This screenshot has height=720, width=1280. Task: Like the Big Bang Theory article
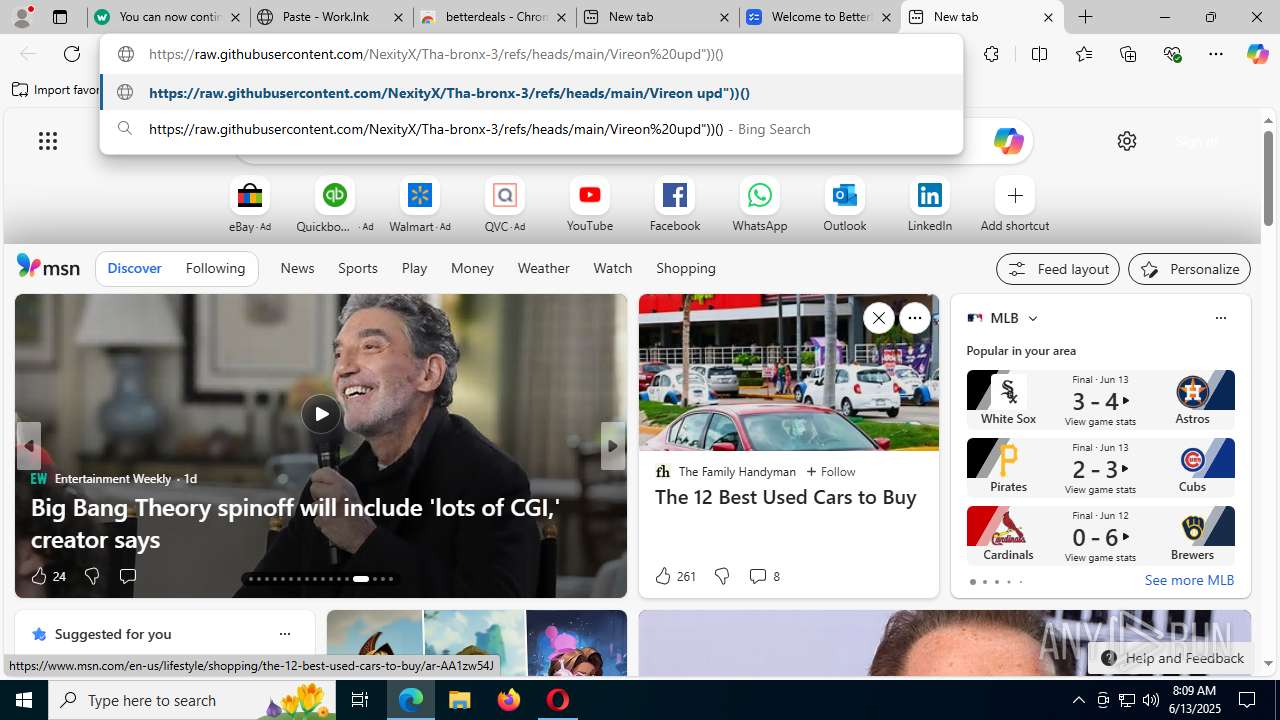pyautogui.click(x=47, y=576)
